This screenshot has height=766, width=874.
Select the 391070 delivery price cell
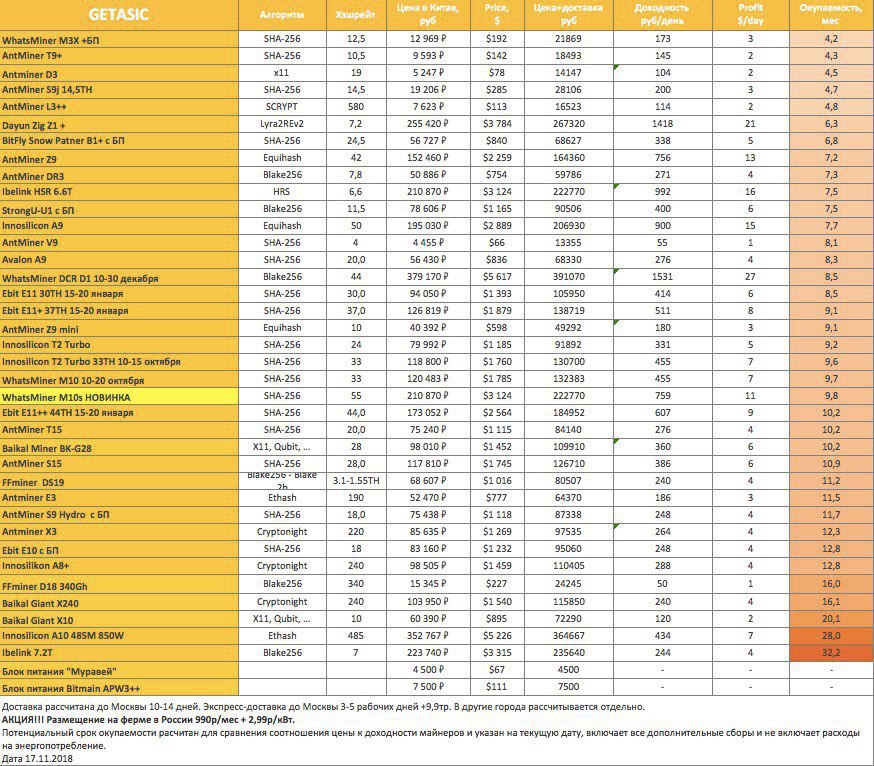pos(569,277)
